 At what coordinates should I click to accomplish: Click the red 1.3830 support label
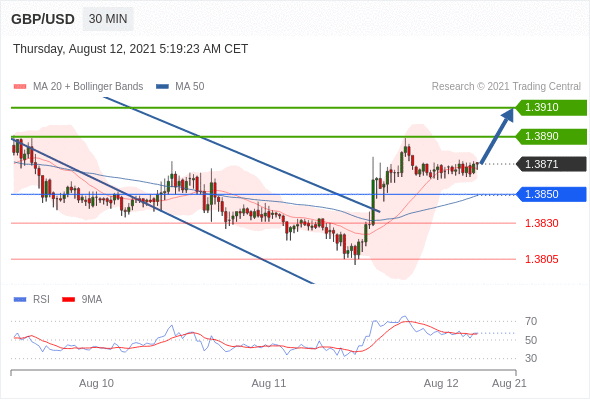coord(542,223)
